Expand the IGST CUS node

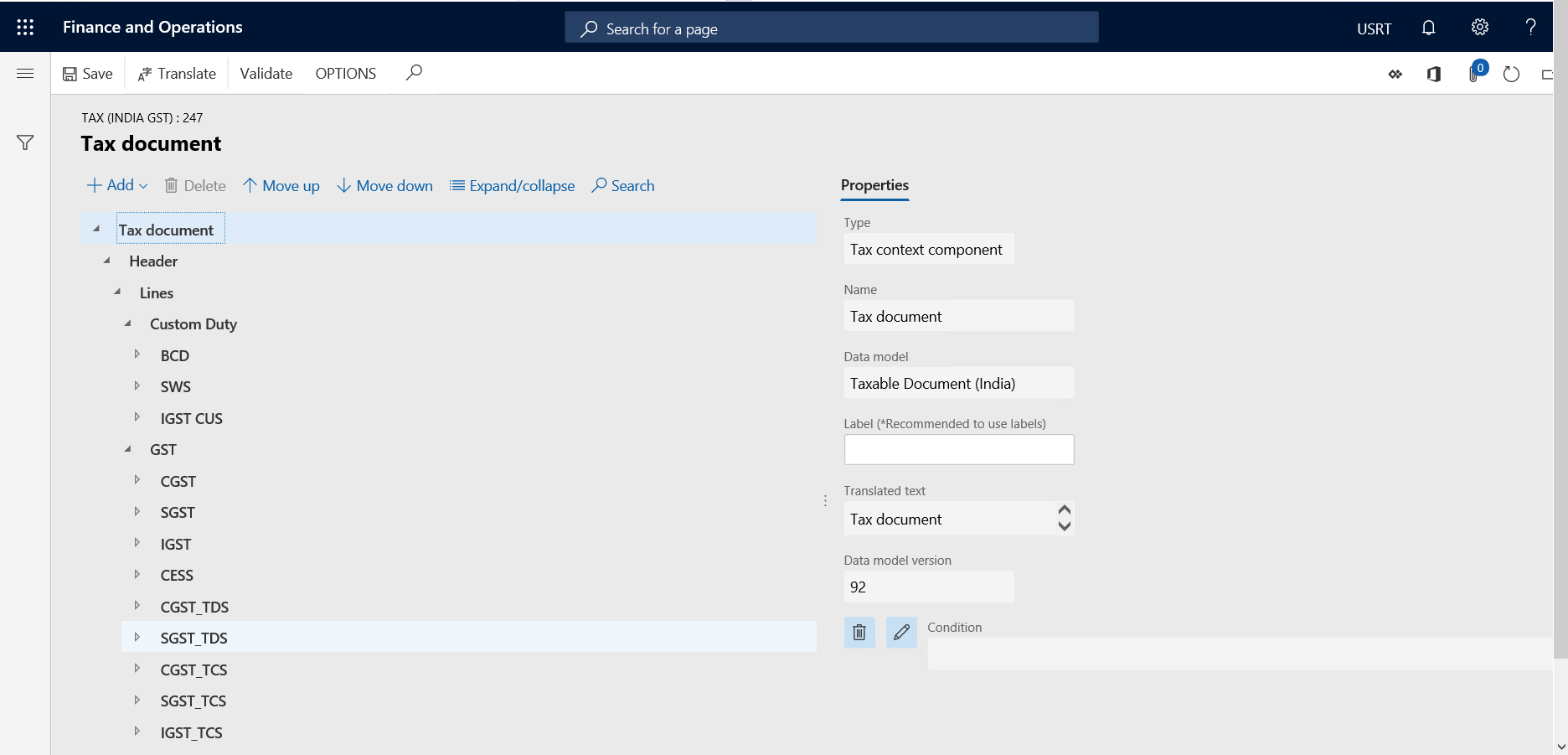click(x=137, y=417)
